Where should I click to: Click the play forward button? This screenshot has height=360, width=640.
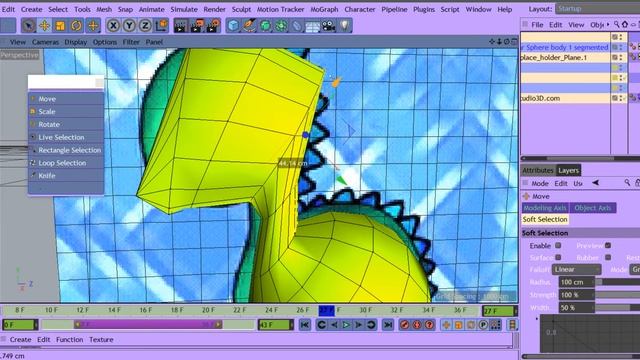click(346, 325)
